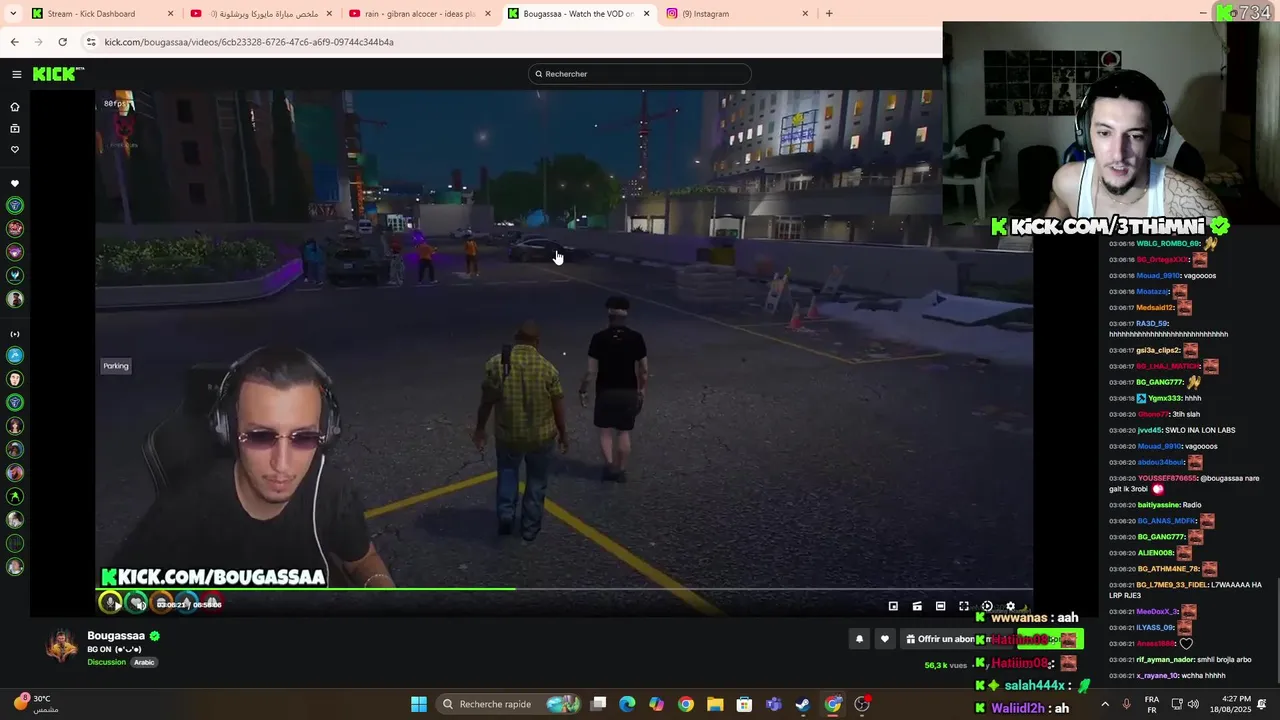Open a new browser tab

[x=829, y=14]
